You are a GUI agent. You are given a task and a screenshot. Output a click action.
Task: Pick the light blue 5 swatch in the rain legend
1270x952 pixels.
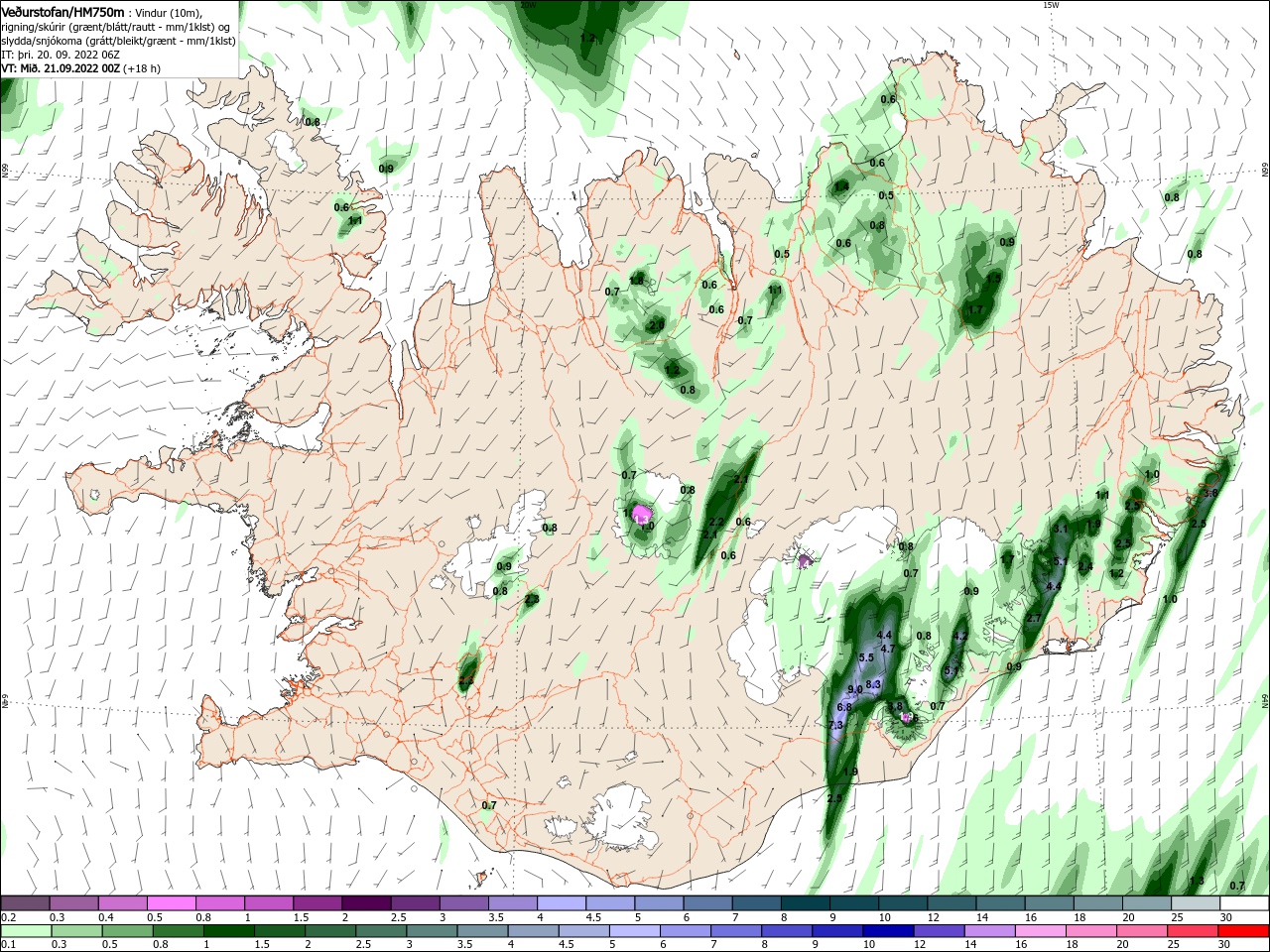[633, 931]
